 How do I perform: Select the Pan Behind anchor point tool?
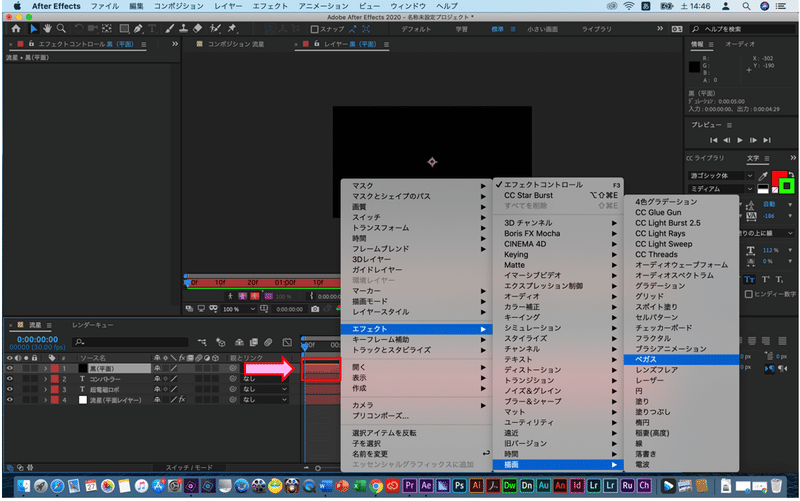107,29
